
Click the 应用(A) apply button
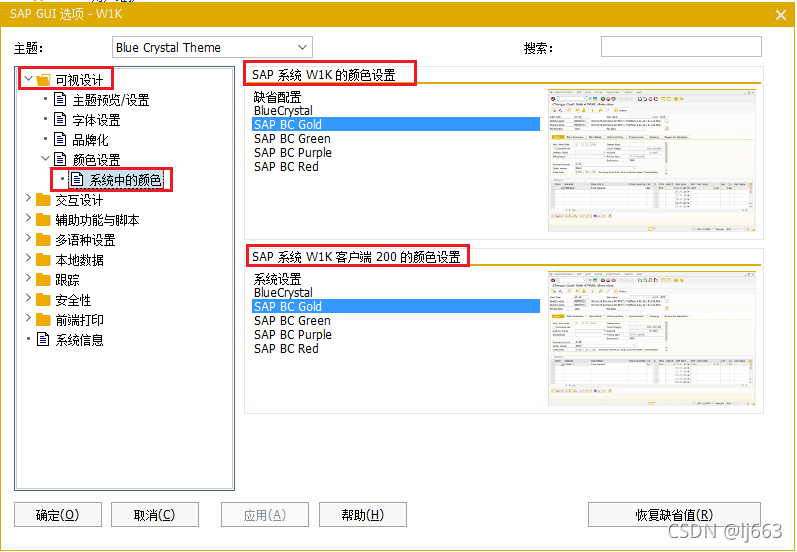(x=265, y=514)
